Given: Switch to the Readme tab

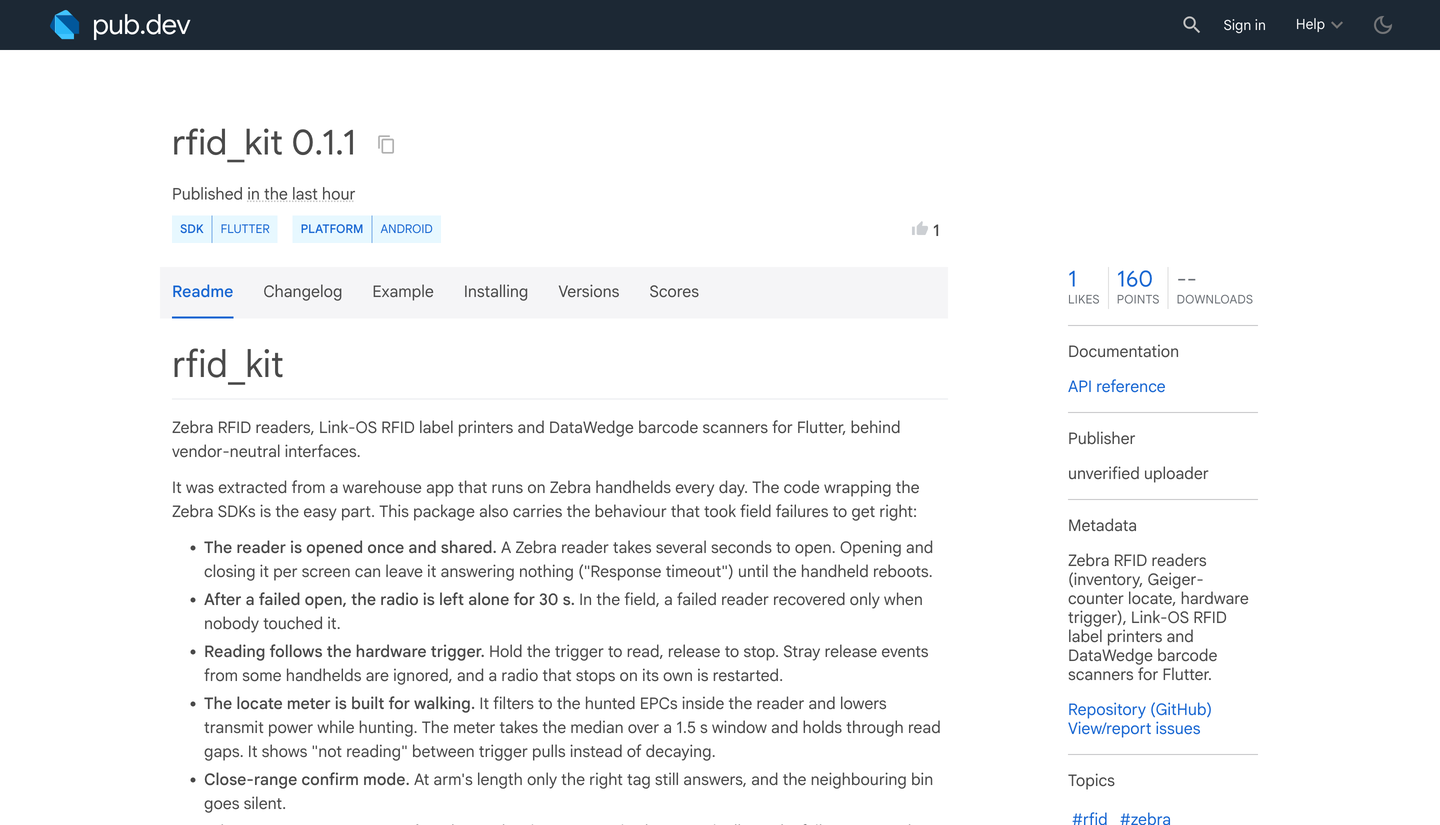Looking at the screenshot, I should (x=202, y=292).
